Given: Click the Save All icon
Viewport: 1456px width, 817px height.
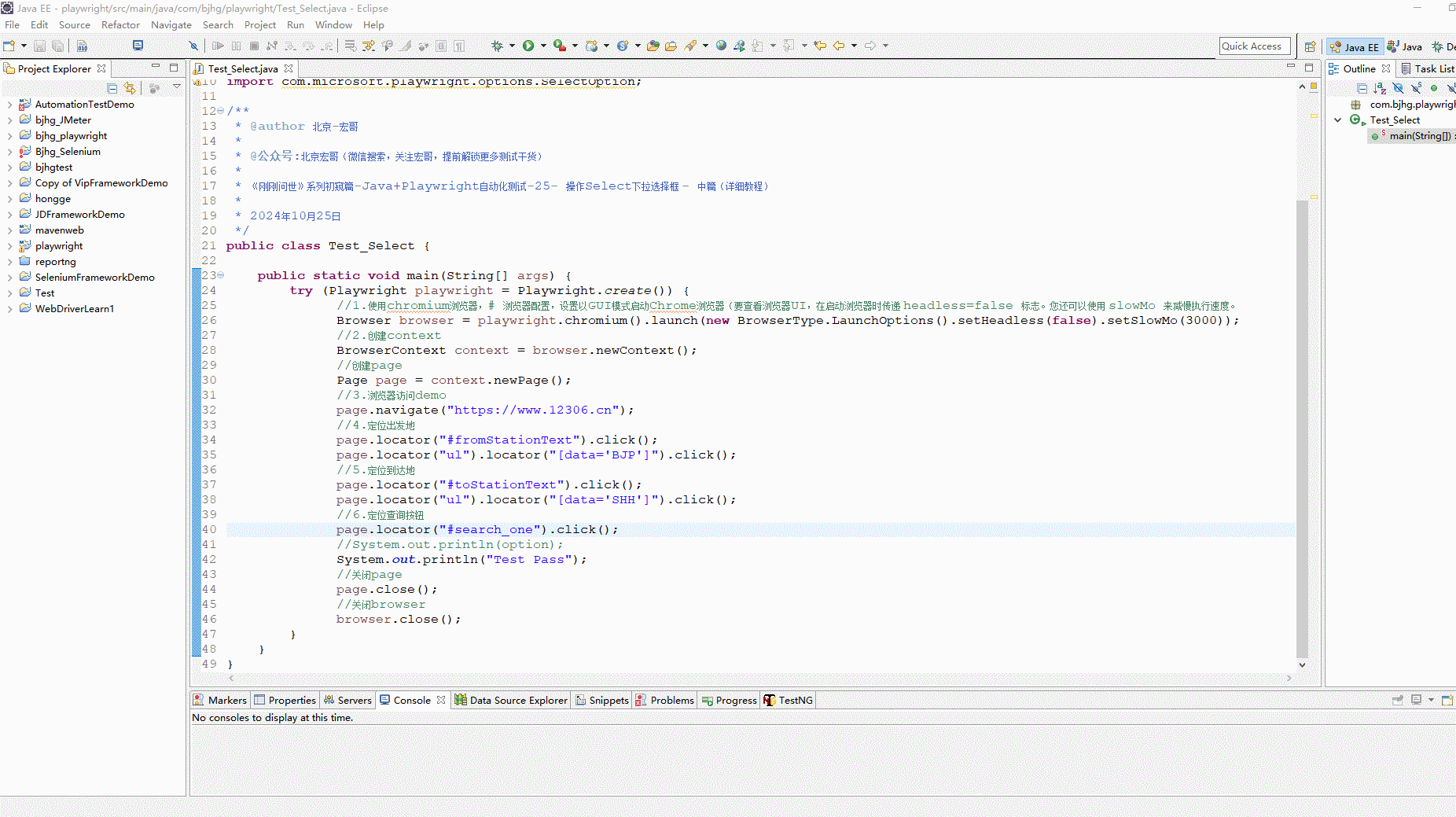Looking at the screenshot, I should pos(57,46).
